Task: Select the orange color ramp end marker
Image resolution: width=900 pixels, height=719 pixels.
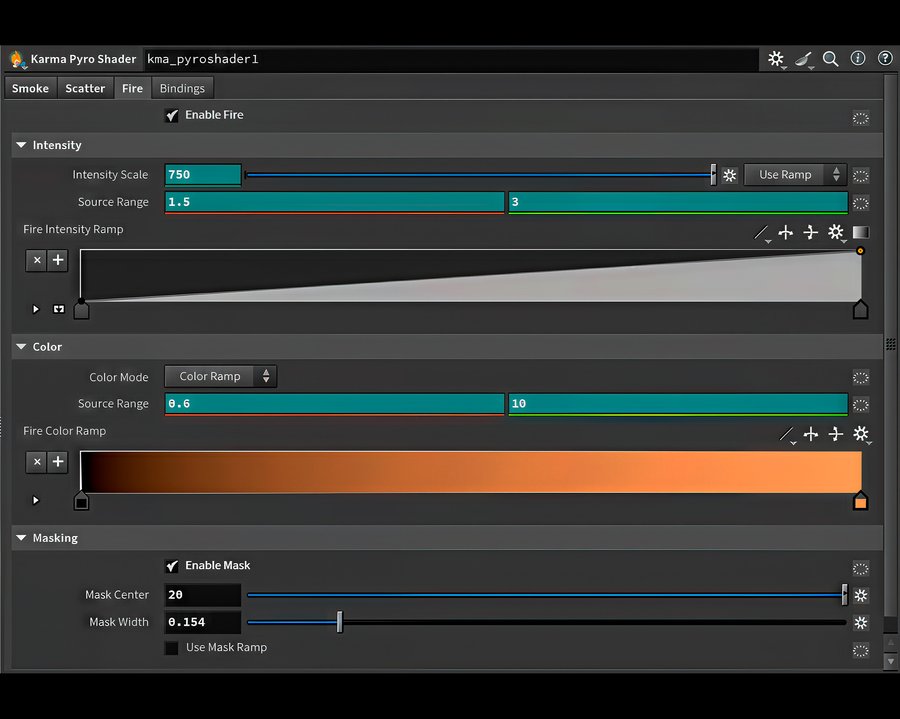Action: coord(860,501)
